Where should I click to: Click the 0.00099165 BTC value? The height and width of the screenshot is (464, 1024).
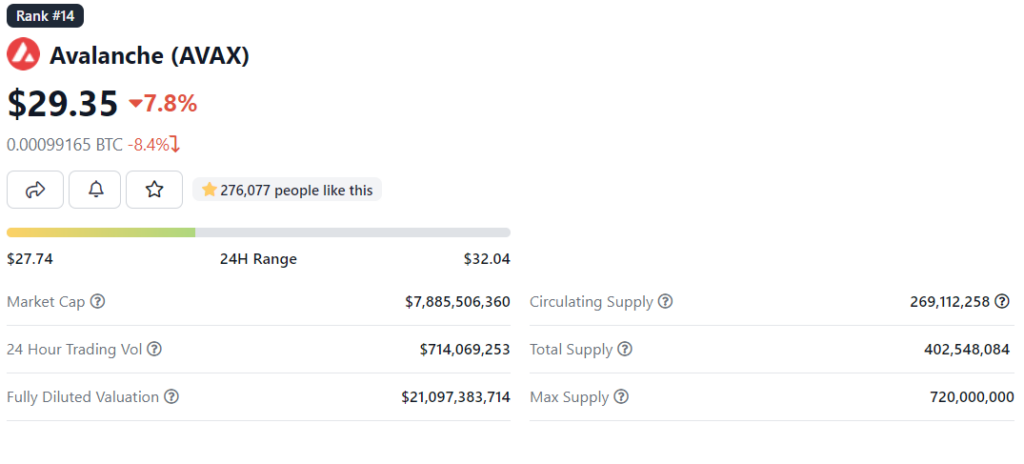pyautogui.click(x=65, y=144)
